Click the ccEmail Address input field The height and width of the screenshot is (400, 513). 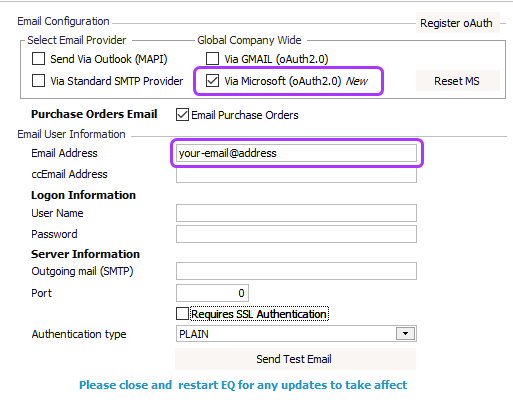(x=296, y=175)
